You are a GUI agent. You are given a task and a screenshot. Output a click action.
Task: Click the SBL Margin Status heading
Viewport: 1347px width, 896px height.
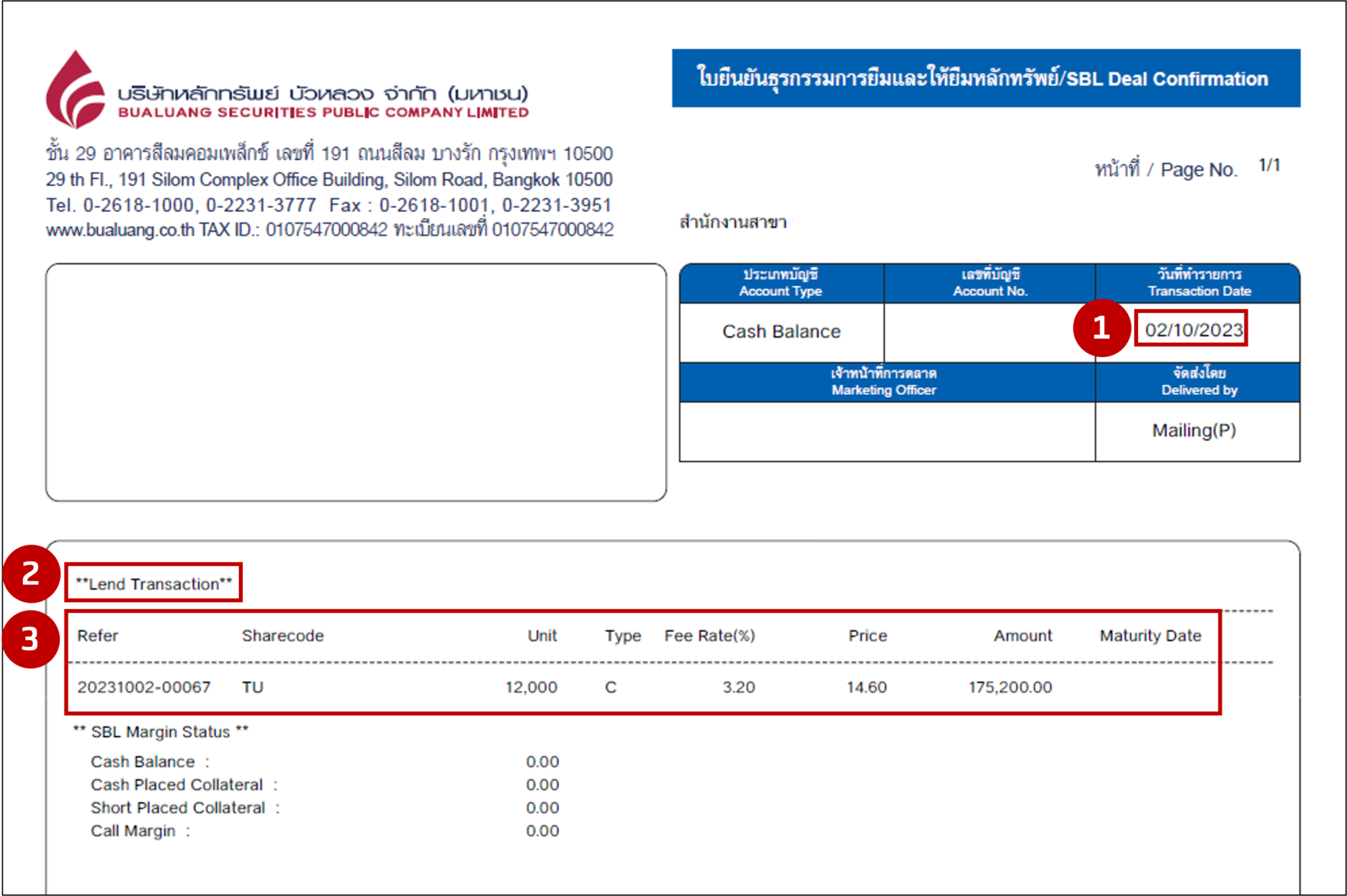coord(161,732)
